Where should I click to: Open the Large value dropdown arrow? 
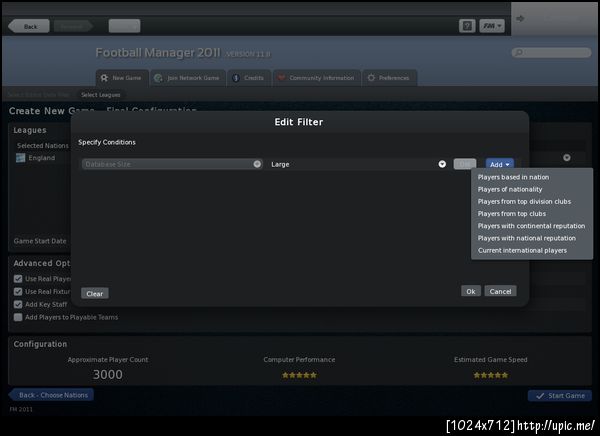[x=442, y=164]
